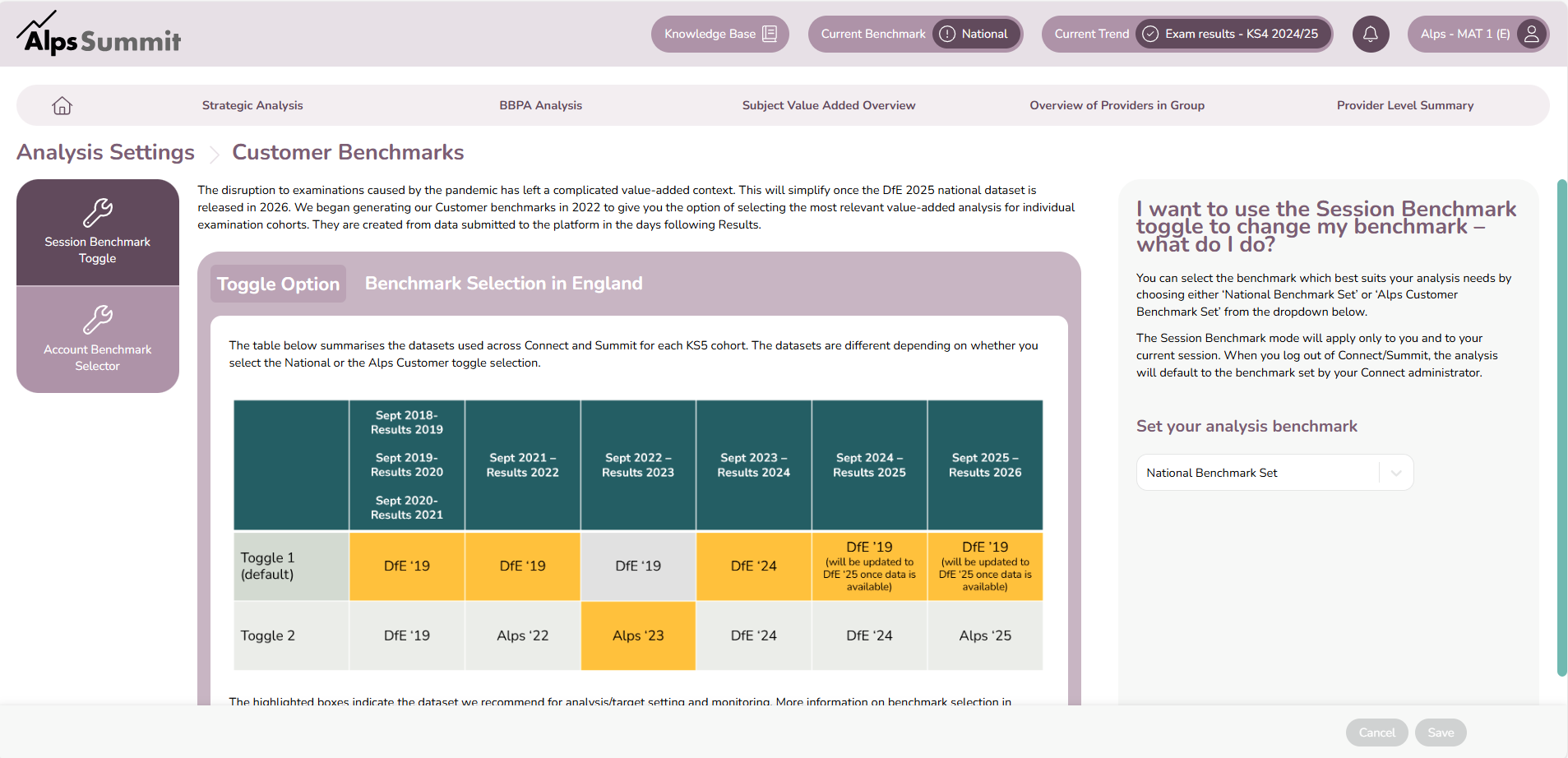Click the Analysis Settings breadcrumb
Screen dimensions: 1568x758
[x=105, y=153]
